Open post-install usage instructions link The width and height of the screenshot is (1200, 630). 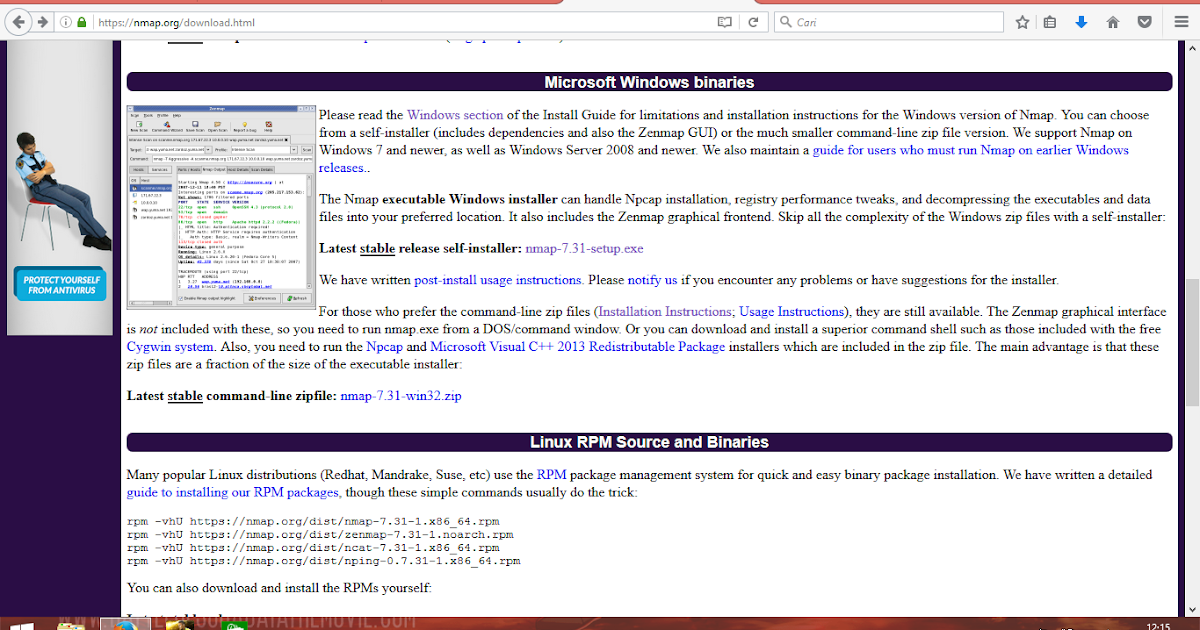[x=498, y=280]
